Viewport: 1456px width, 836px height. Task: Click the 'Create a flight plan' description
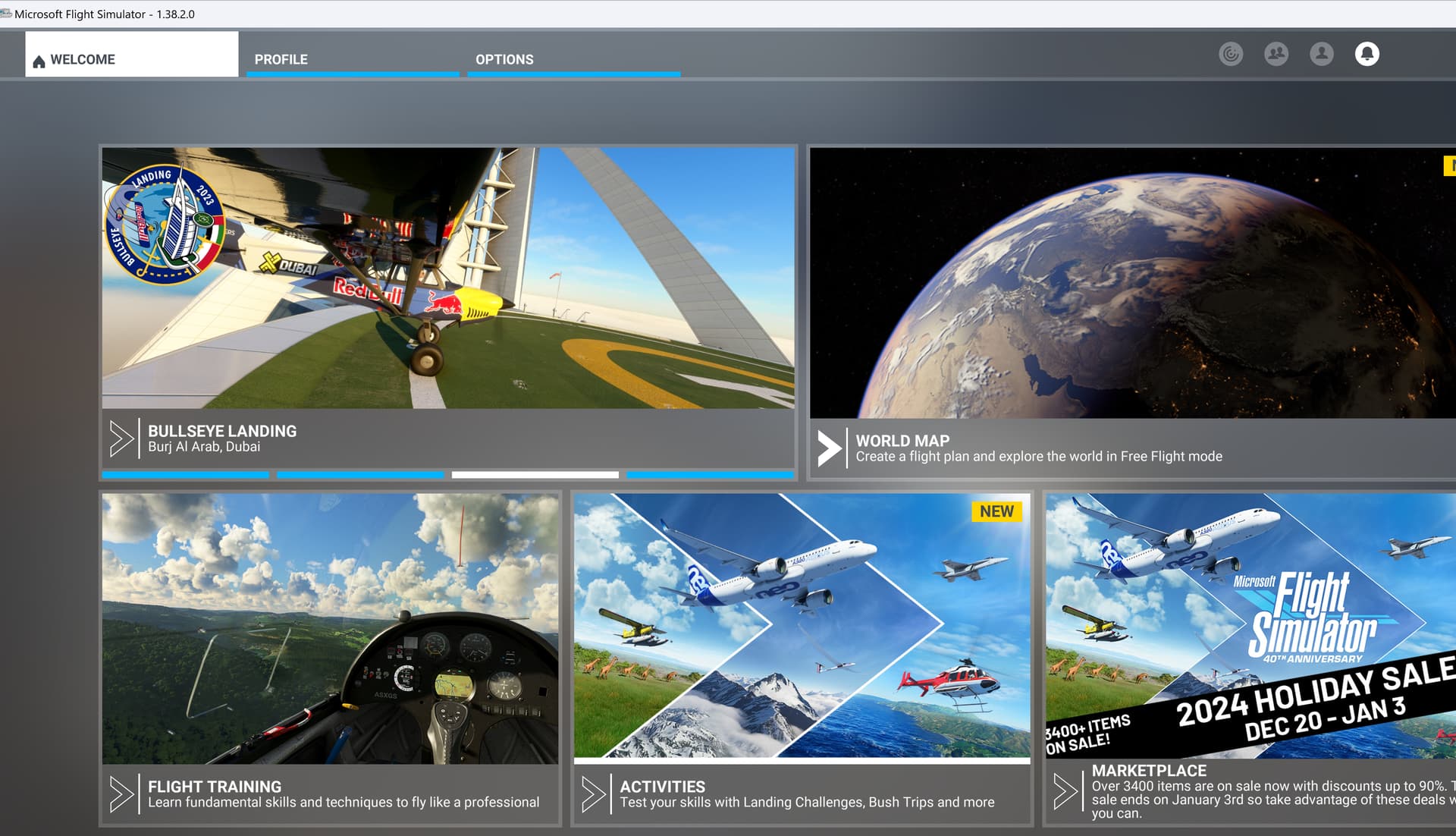1039,457
